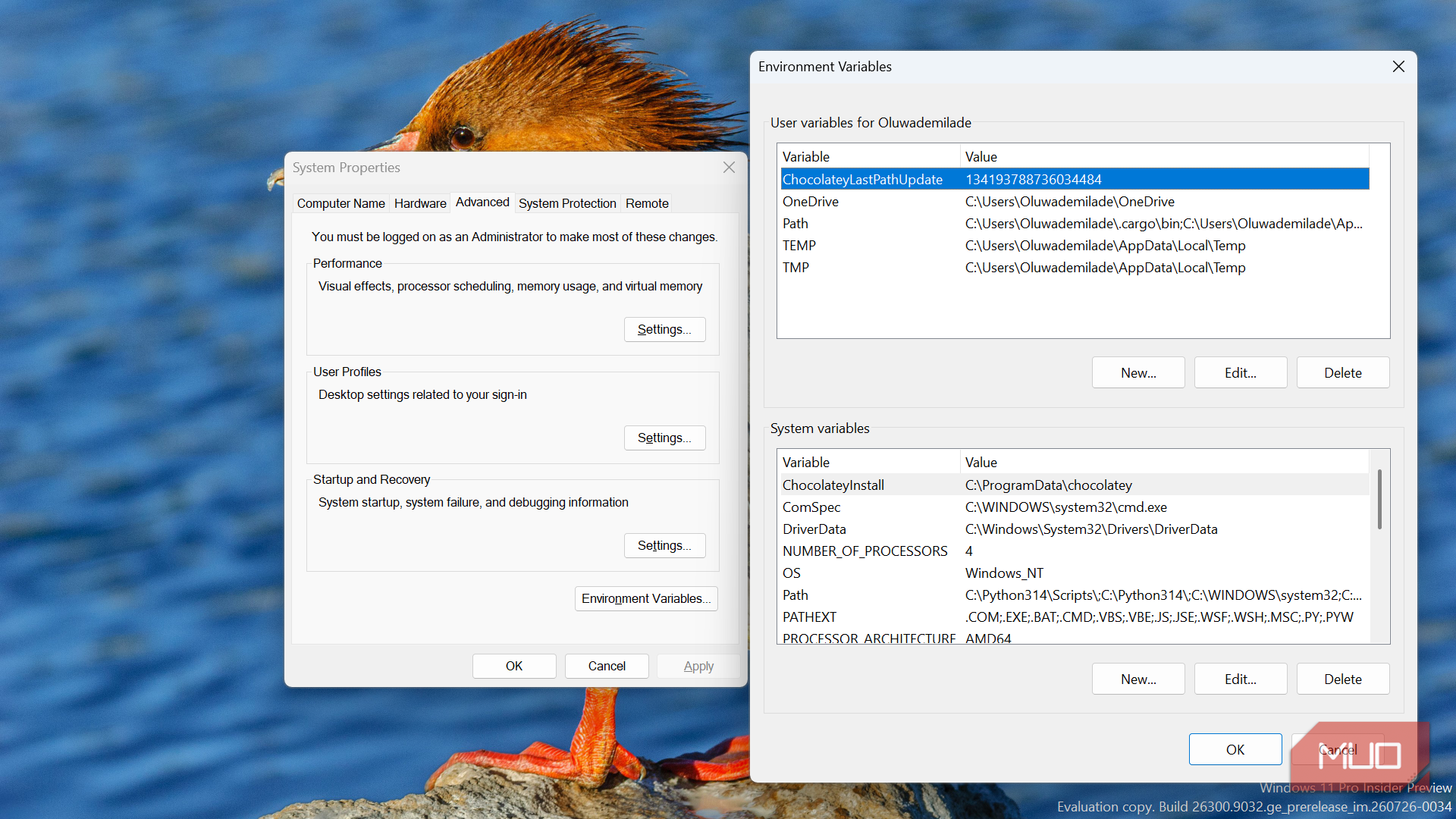Click Edit under system variables
The width and height of the screenshot is (1456, 819).
(1241, 679)
